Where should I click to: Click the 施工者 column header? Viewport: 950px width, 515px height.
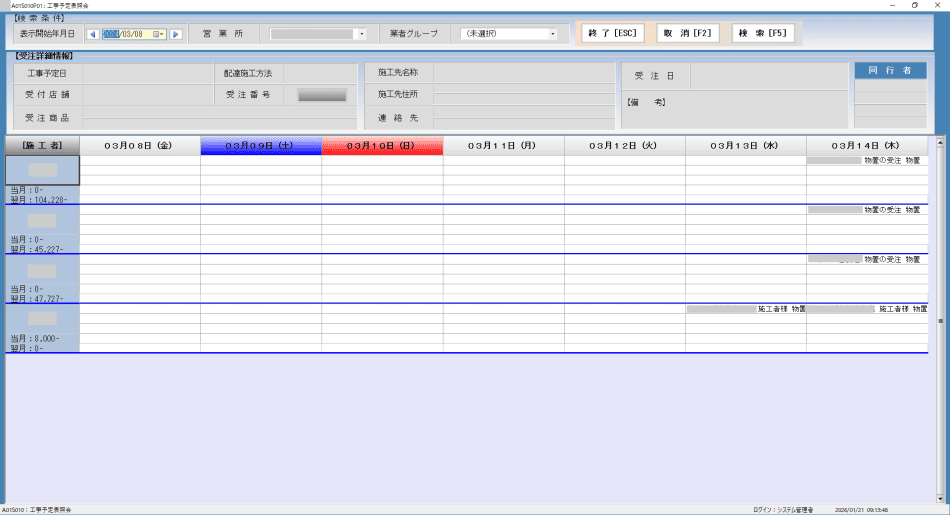click(x=42, y=146)
